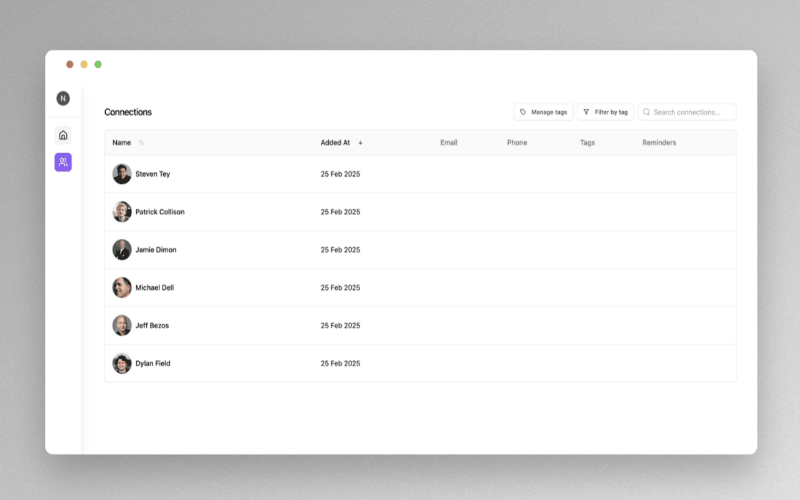Sort by the Name column header
The width and height of the screenshot is (800, 500).
click(x=122, y=143)
